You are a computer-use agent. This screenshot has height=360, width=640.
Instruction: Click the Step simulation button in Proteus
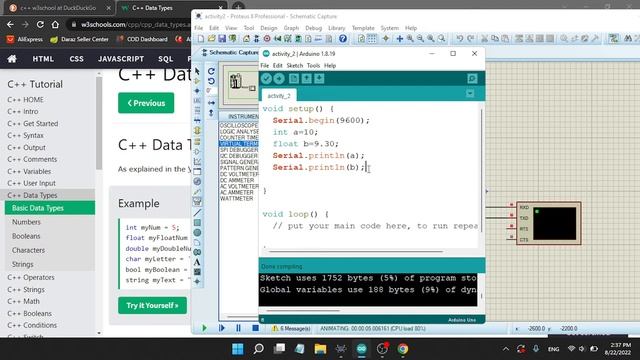(222, 328)
